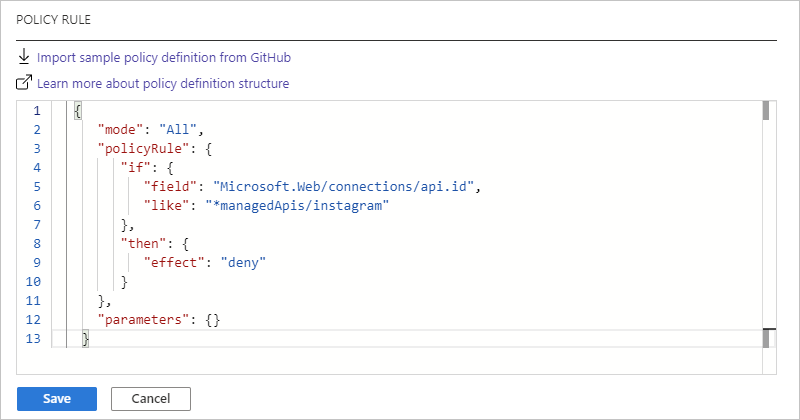Click line number 1 in the editor gutter
The image size is (800, 420).
[36, 111]
